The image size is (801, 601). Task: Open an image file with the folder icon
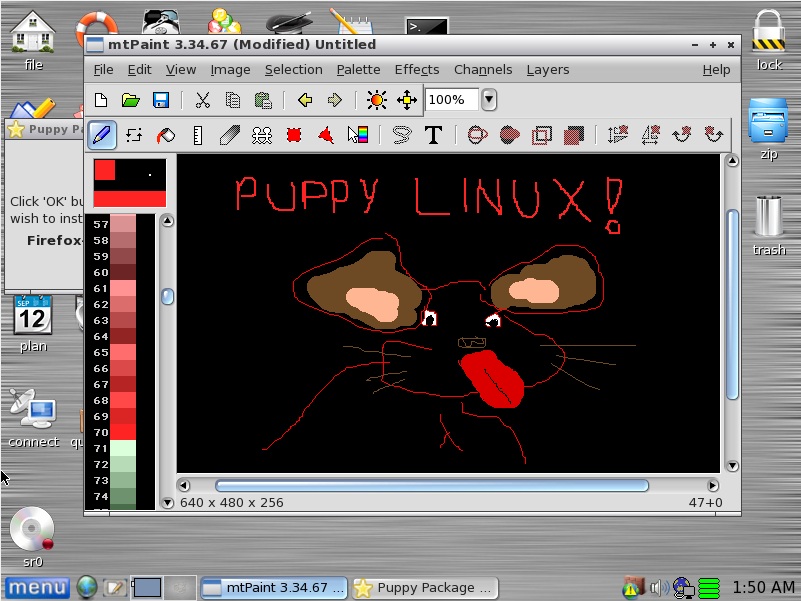coord(131,100)
